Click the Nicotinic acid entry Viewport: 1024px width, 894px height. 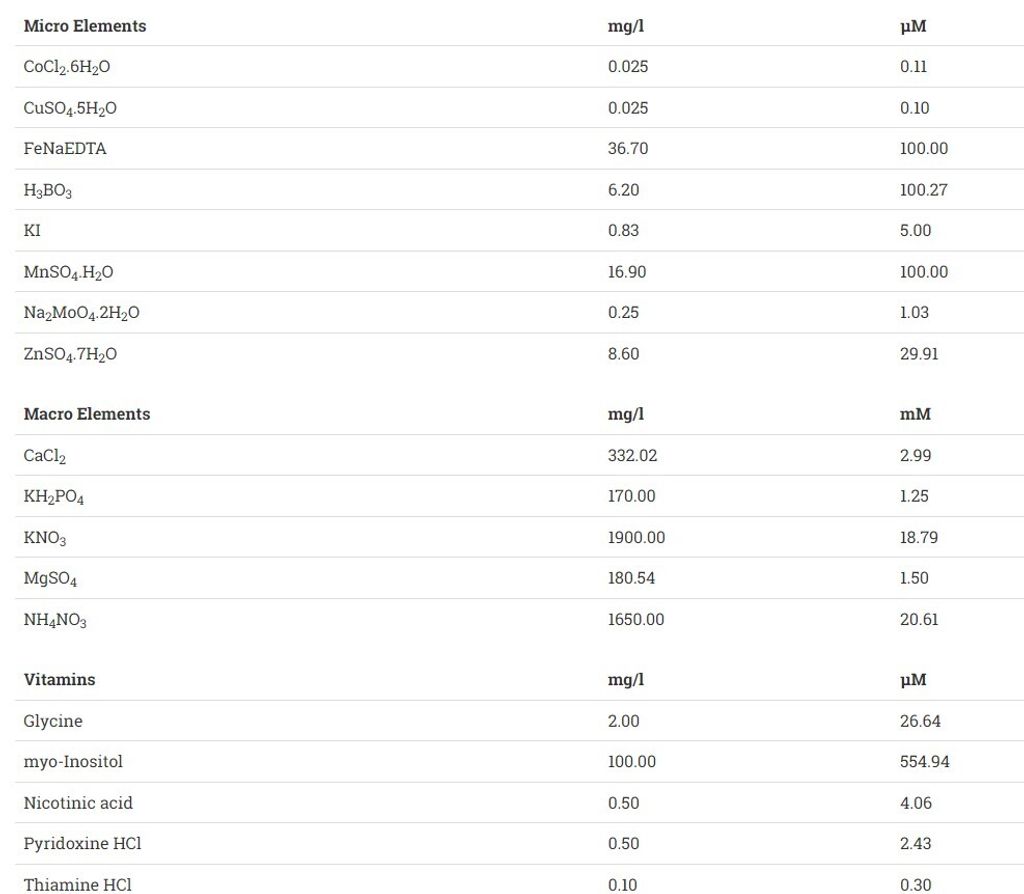[78, 803]
